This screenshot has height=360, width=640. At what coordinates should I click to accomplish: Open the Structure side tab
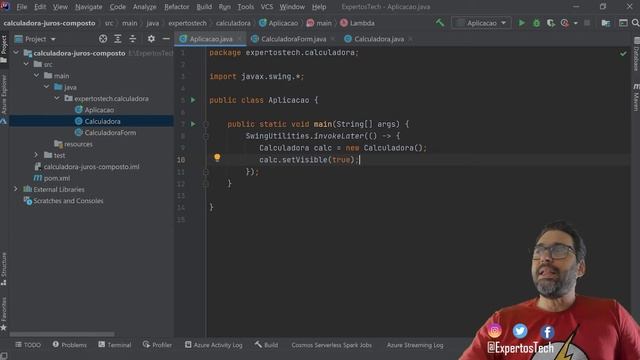[x=4, y=269]
